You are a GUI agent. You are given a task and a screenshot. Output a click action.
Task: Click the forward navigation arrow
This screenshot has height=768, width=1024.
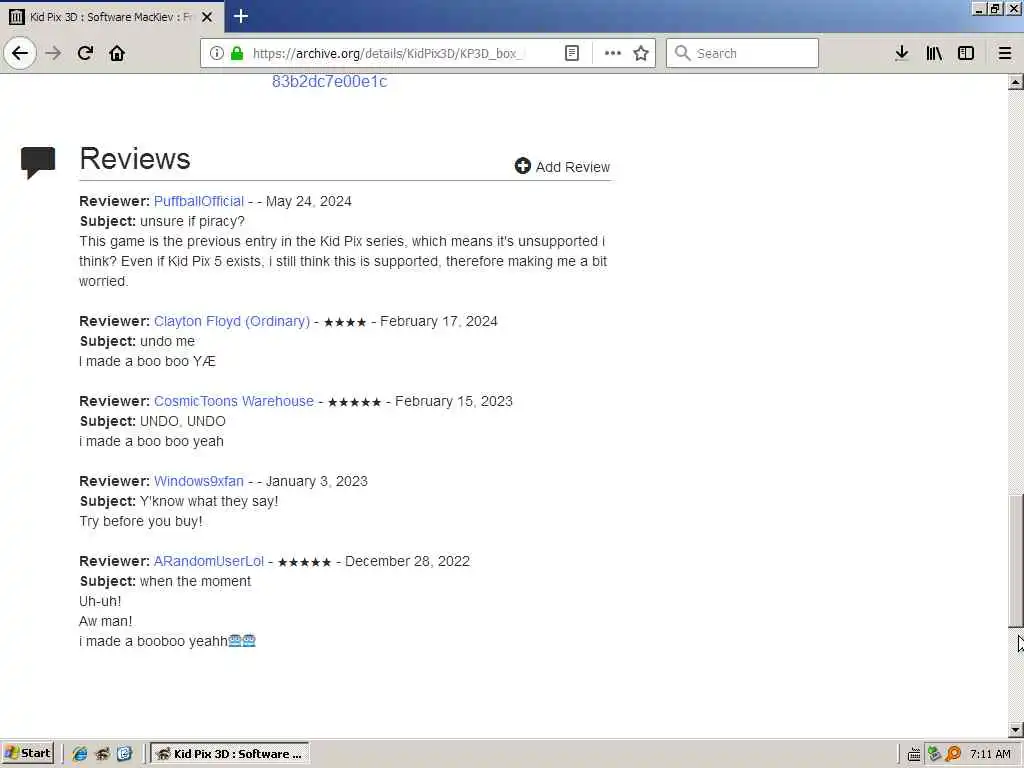(x=53, y=53)
